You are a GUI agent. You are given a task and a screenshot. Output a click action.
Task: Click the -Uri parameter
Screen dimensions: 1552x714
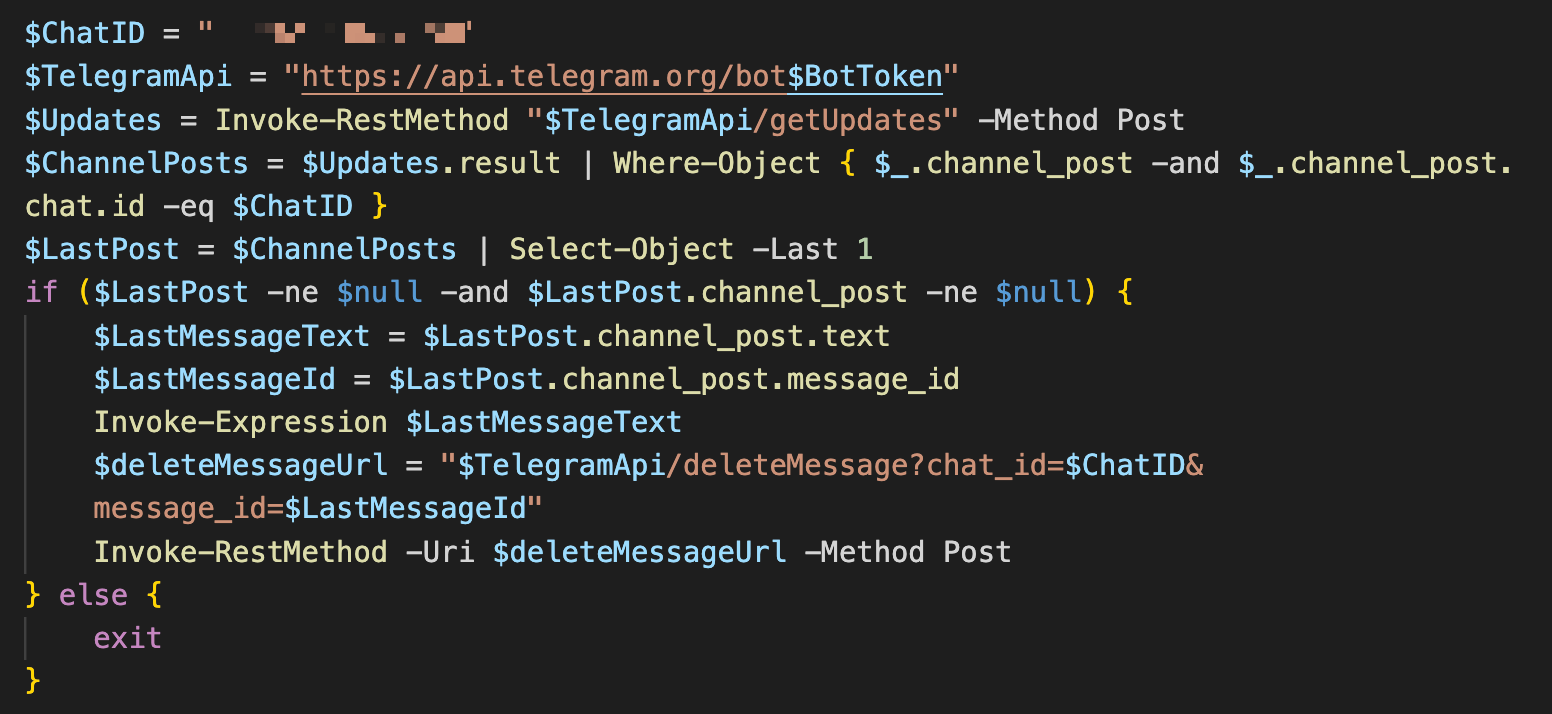[x=440, y=551]
